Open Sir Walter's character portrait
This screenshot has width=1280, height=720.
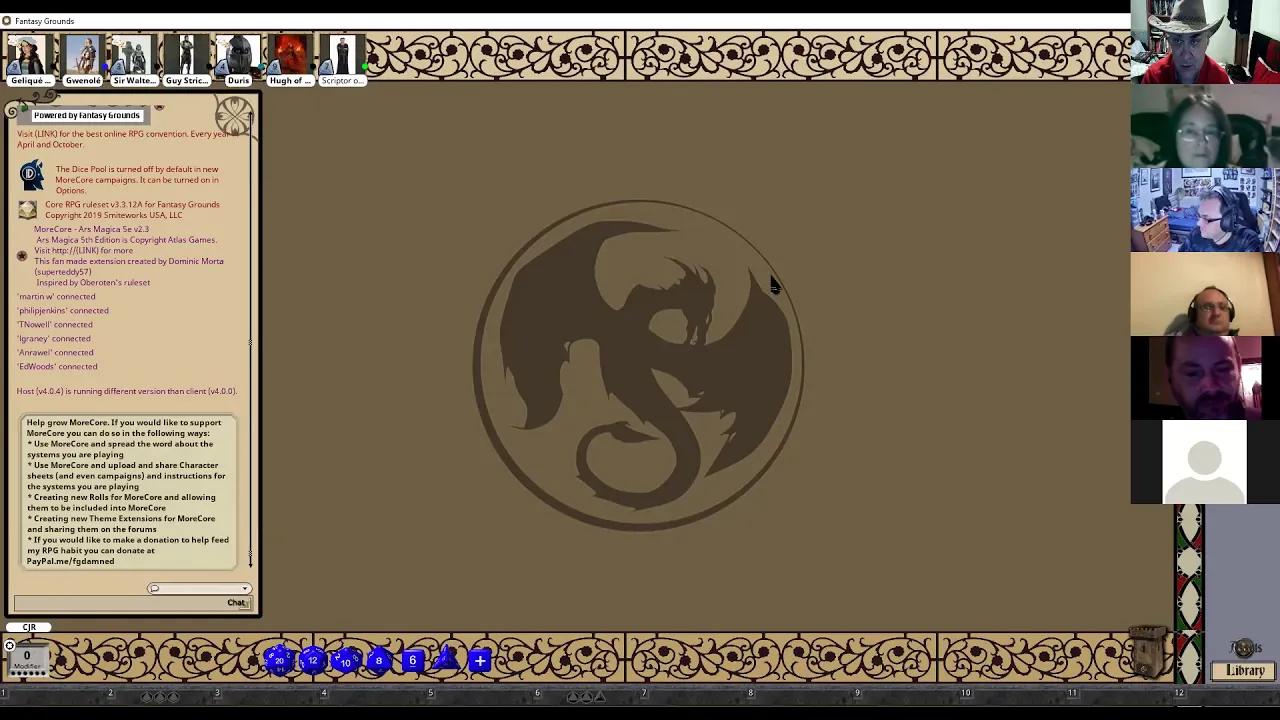(133, 55)
